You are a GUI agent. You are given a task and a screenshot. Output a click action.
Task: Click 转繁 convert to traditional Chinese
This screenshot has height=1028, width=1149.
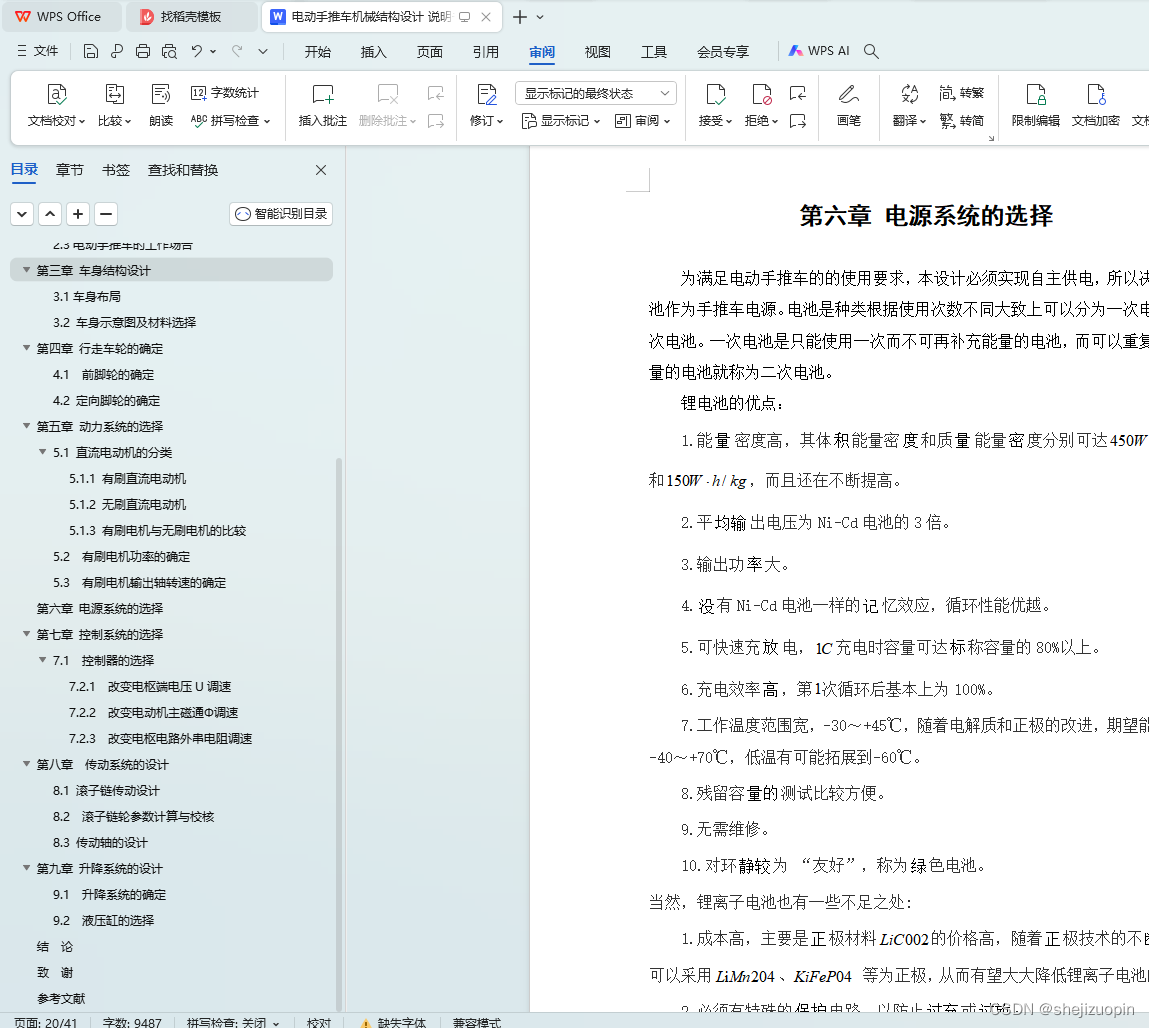click(961, 93)
